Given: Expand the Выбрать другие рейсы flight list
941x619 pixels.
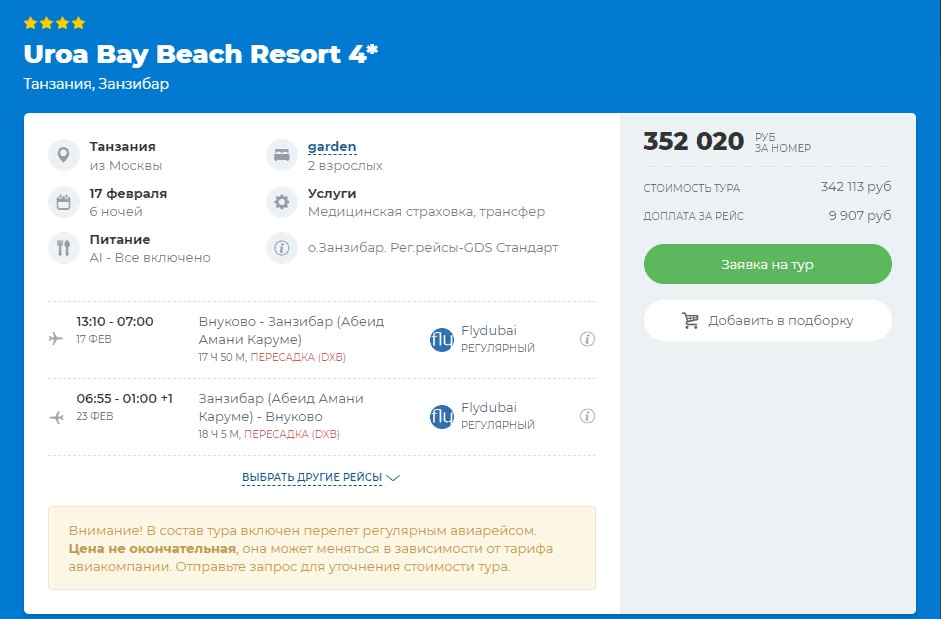Looking at the screenshot, I should coord(320,478).
